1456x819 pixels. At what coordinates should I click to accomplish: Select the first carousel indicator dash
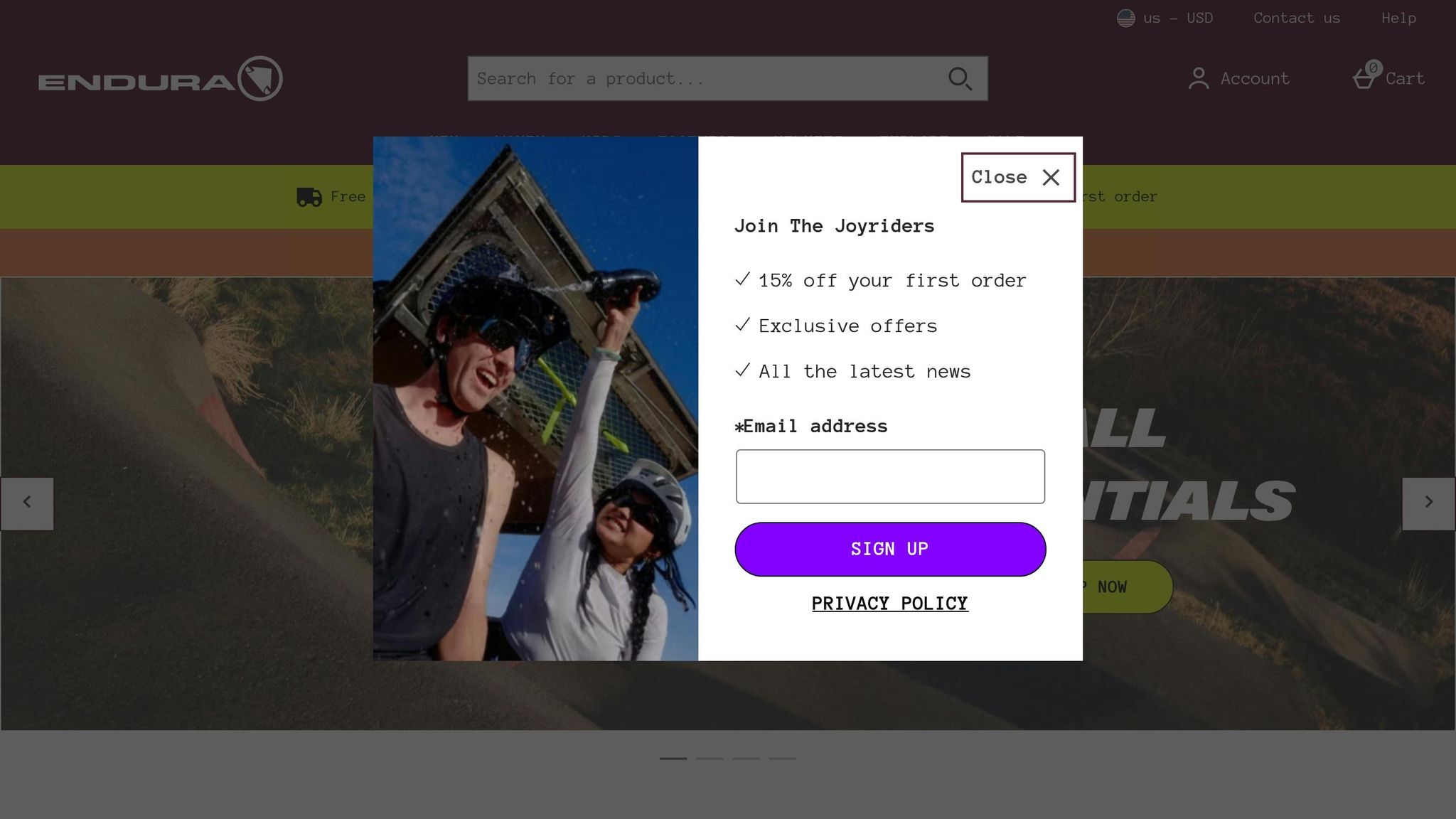click(x=673, y=759)
